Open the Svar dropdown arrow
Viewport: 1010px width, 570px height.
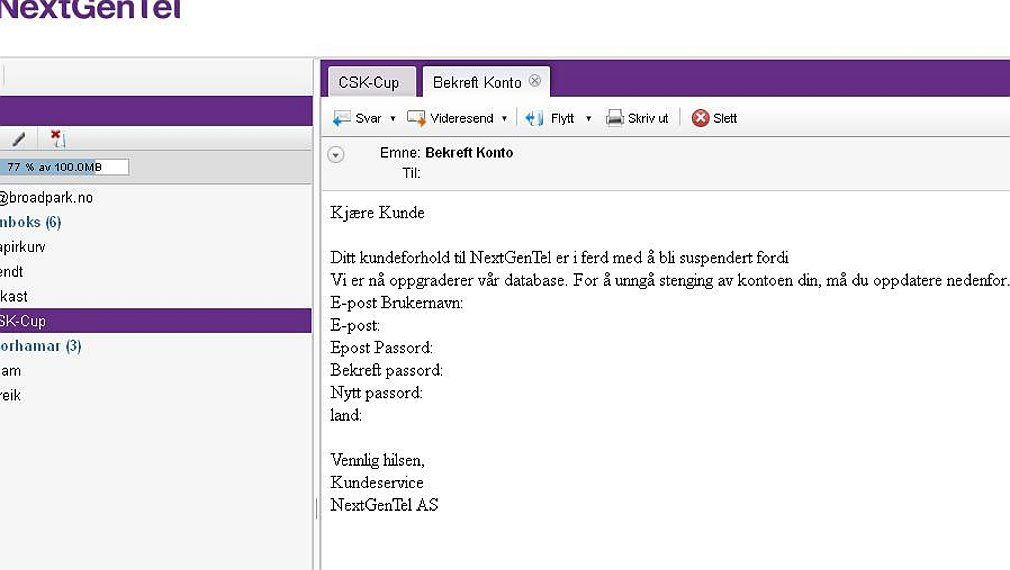coord(393,119)
